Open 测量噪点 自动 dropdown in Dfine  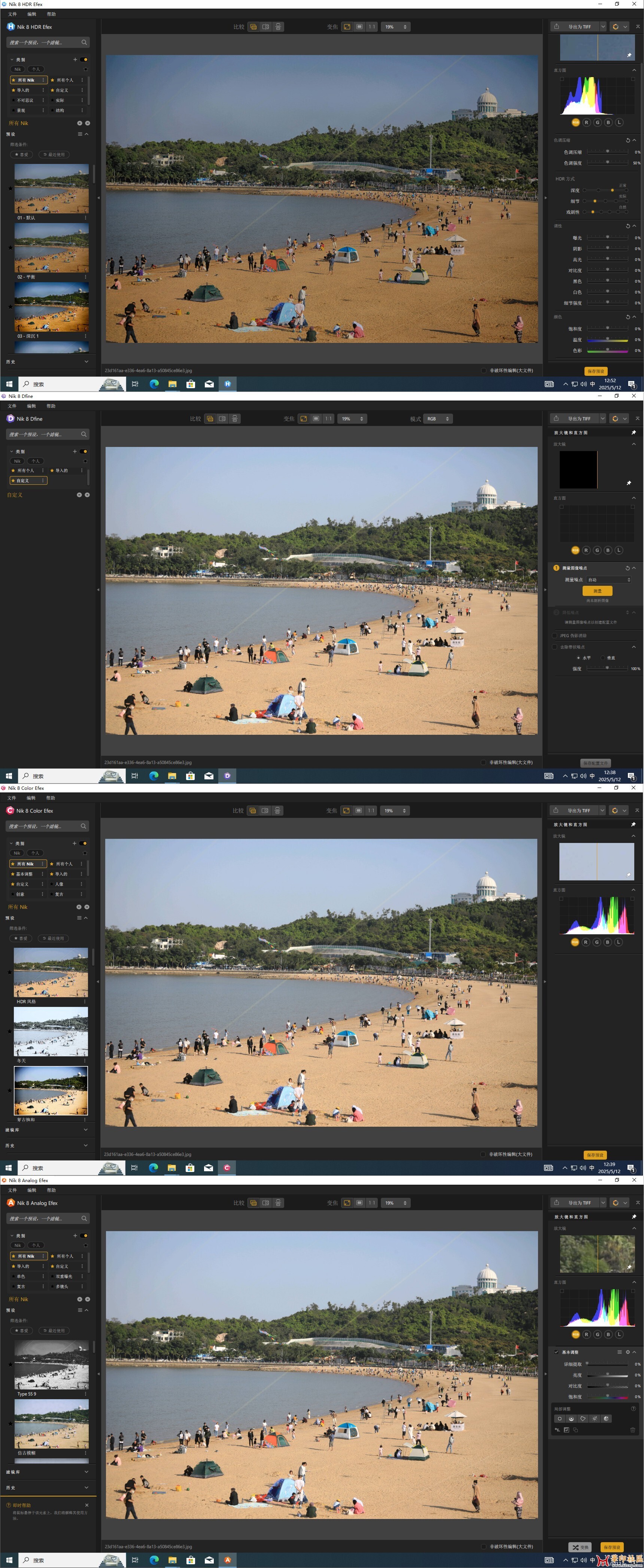(x=608, y=579)
